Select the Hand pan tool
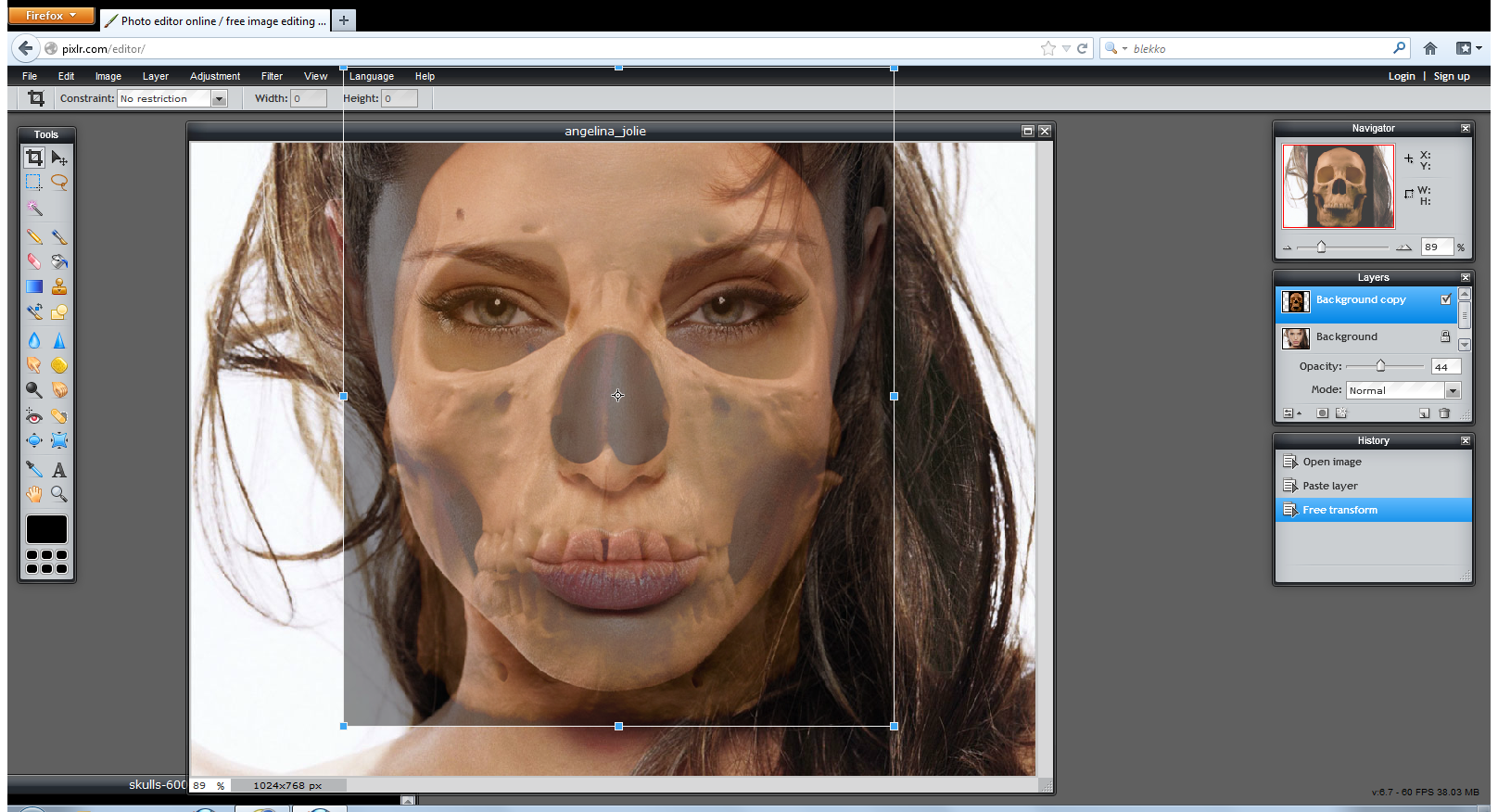The width and height of the screenshot is (1498, 812). (x=34, y=494)
